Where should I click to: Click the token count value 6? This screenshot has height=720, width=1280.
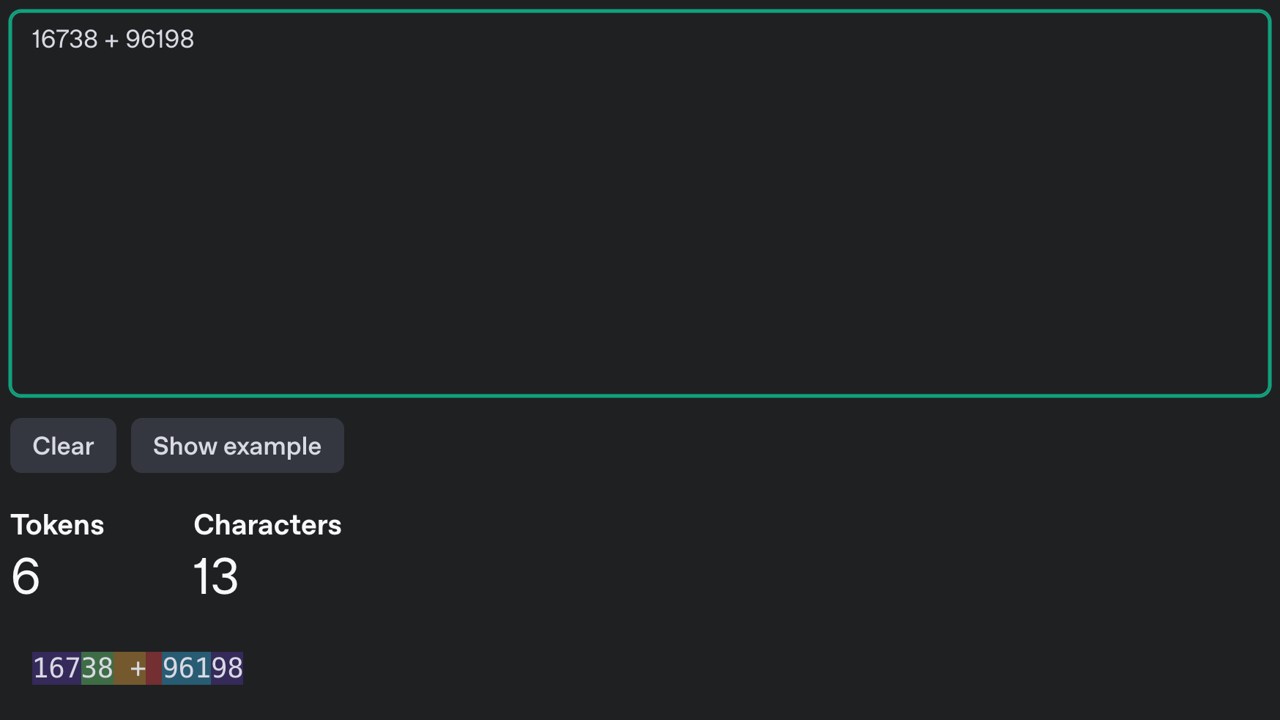click(25, 577)
